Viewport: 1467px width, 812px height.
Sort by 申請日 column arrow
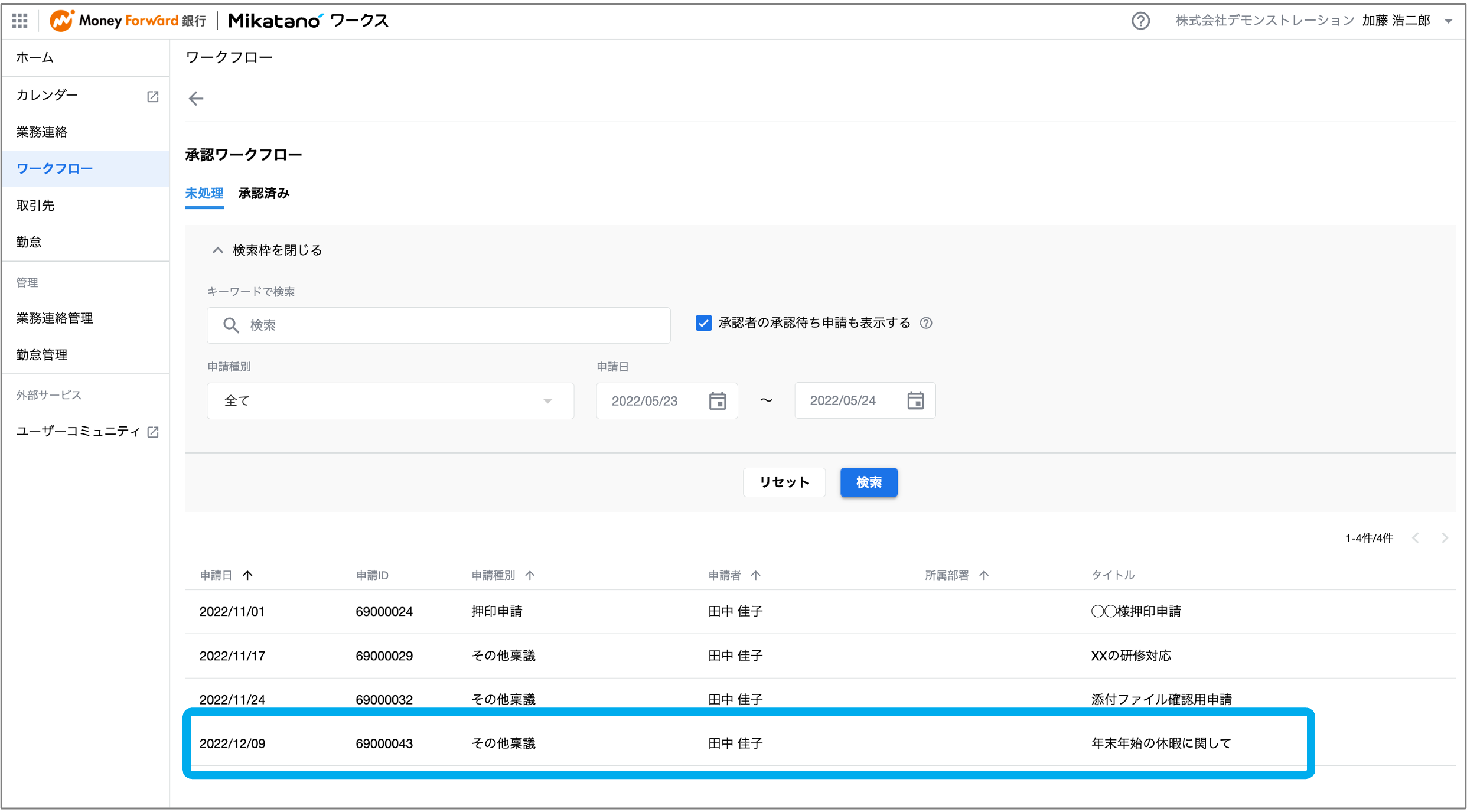tap(247, 575)
